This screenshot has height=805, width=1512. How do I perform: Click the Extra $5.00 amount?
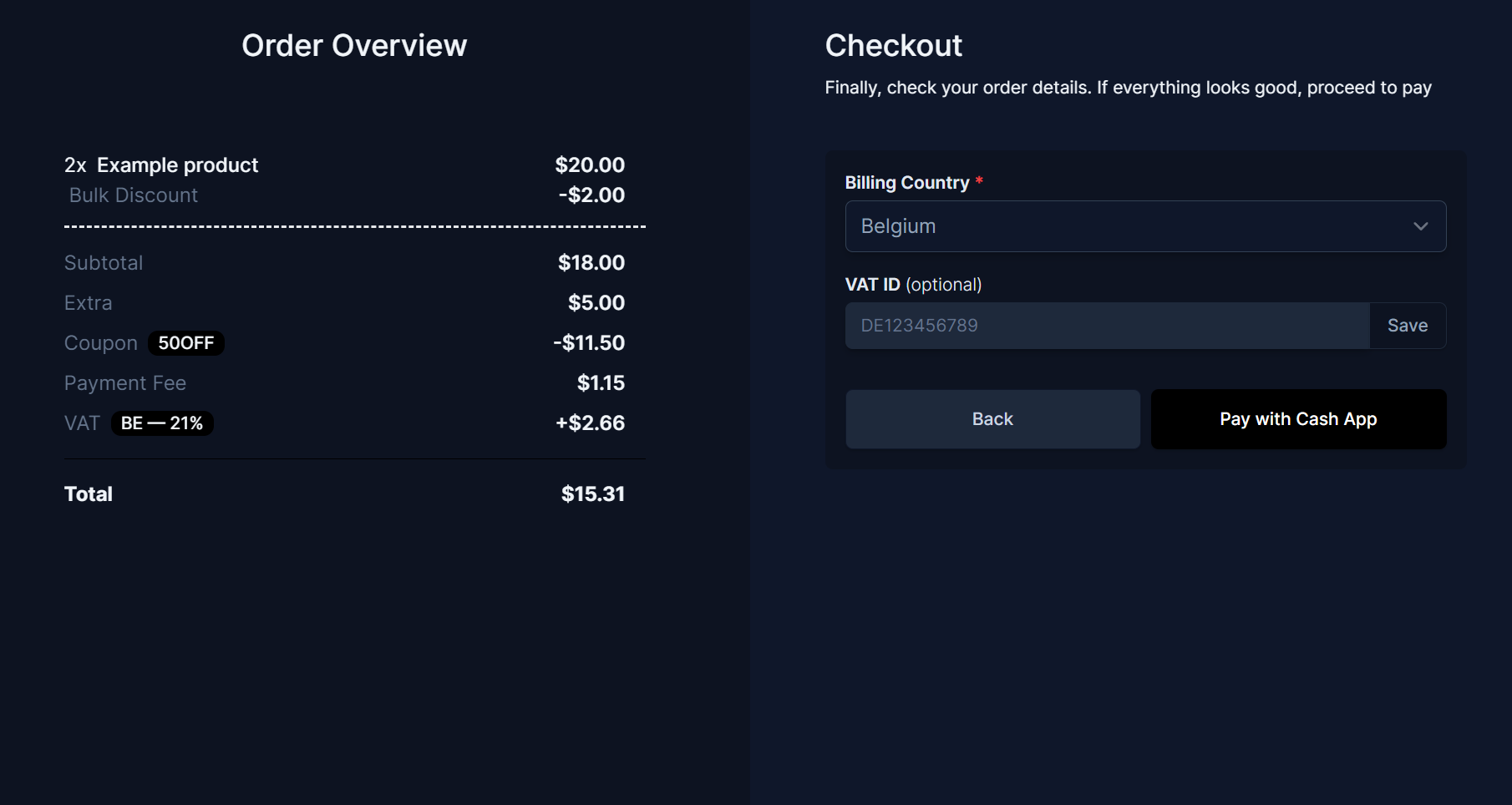[x=596, y=303]
